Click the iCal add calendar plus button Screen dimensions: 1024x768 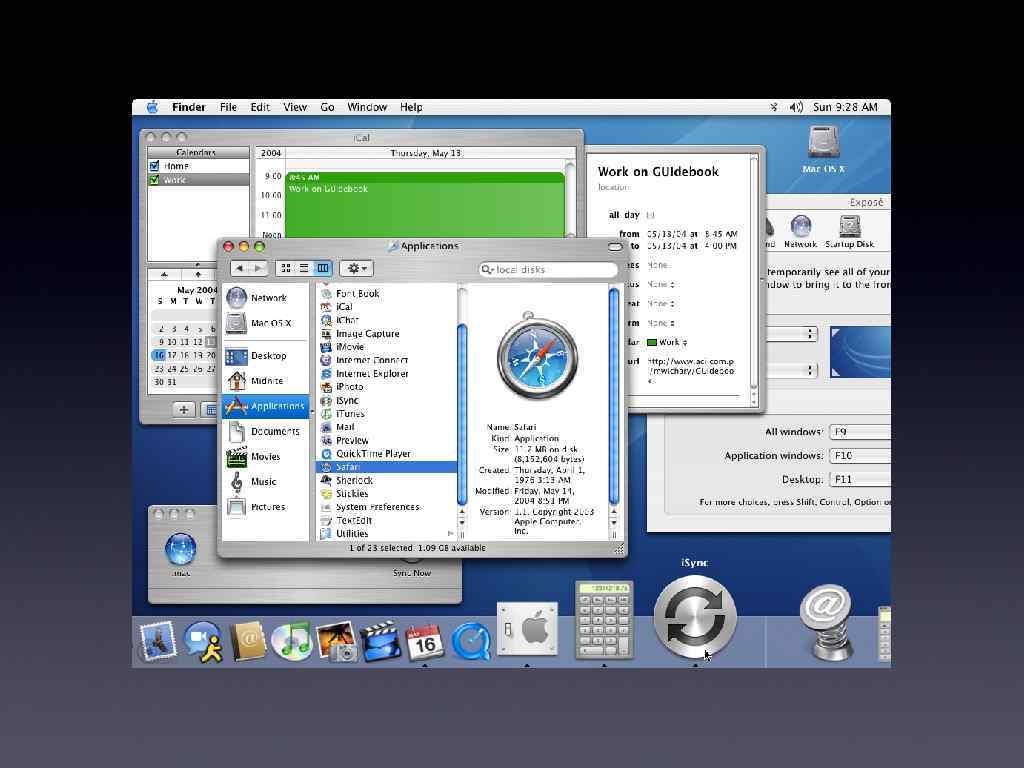[x=184, y=410]
